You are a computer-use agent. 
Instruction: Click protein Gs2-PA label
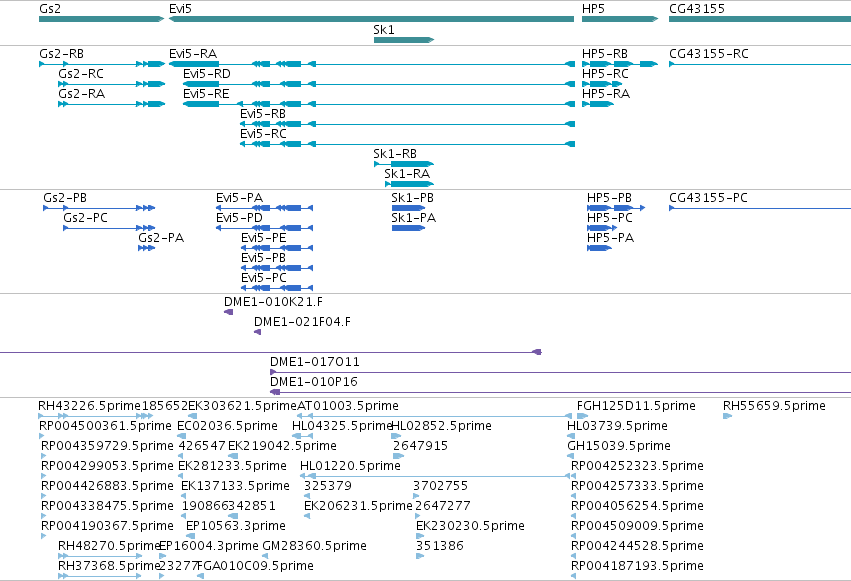tap(161, 238)
